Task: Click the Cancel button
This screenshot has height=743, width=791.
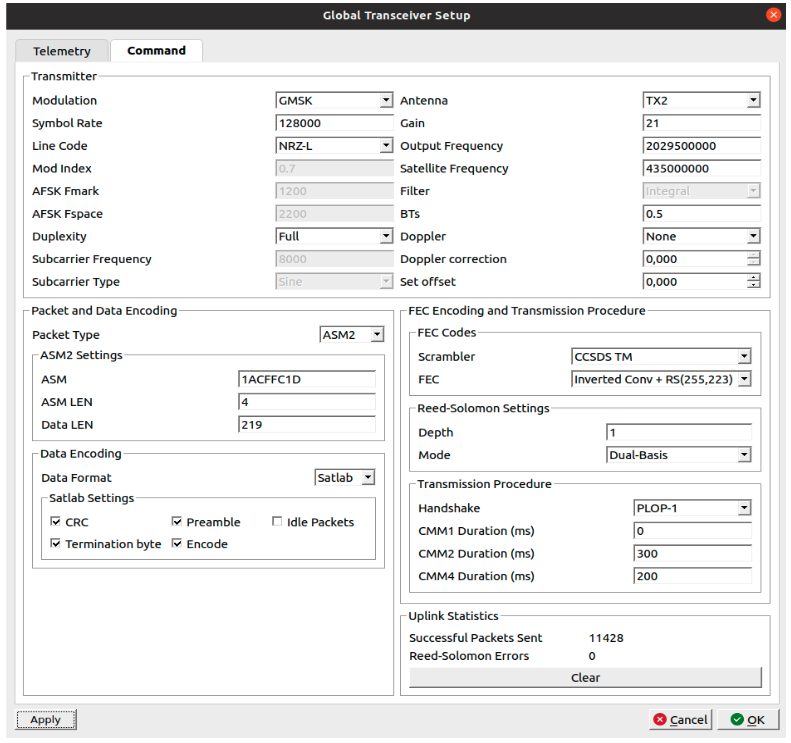Action: point(680,719)
